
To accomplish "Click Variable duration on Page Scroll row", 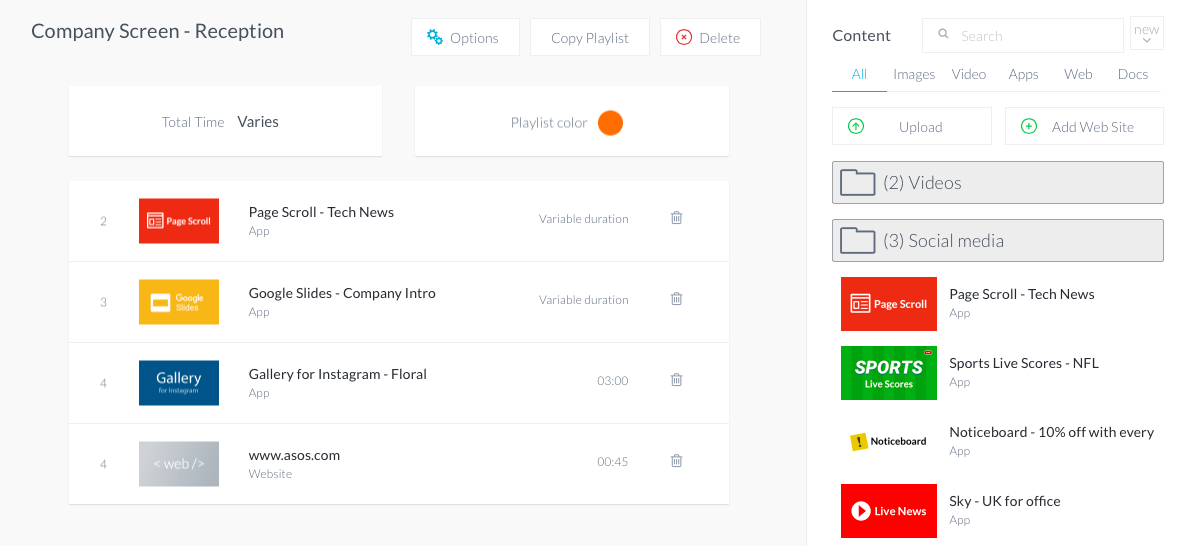I will pos(583,219).
